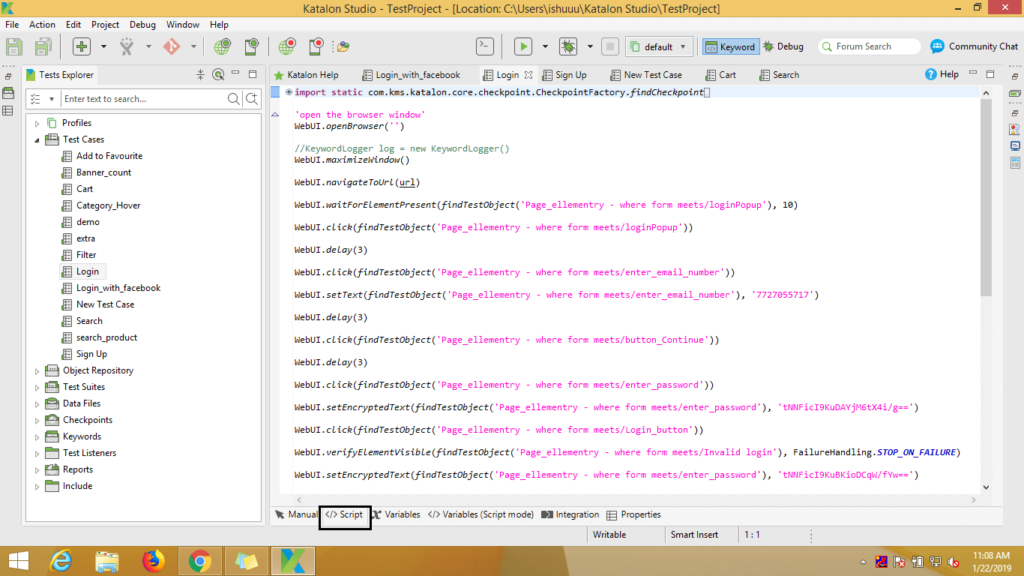The height and width of the screenshot is (576, 1024).
Task: Open the search filter dropdown in Tests Explorer
Action: tap(51, 99)
